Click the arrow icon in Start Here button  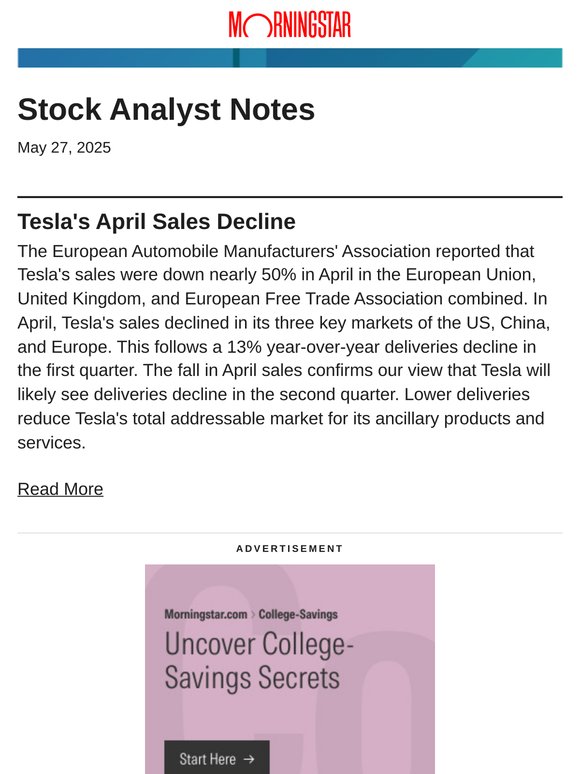[249, 759]
